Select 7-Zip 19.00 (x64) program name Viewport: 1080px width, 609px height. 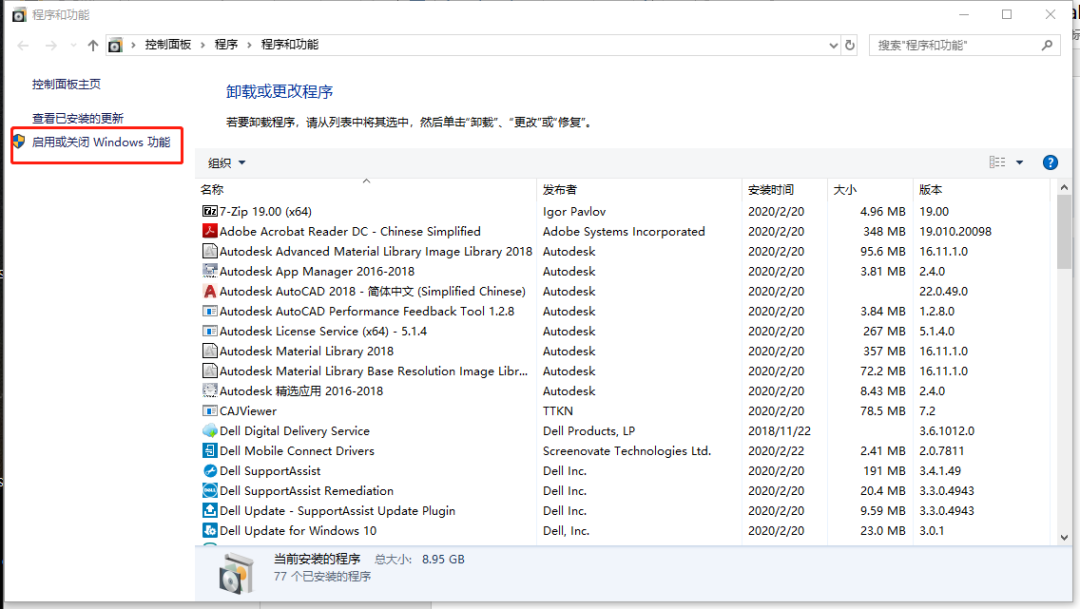265,211
